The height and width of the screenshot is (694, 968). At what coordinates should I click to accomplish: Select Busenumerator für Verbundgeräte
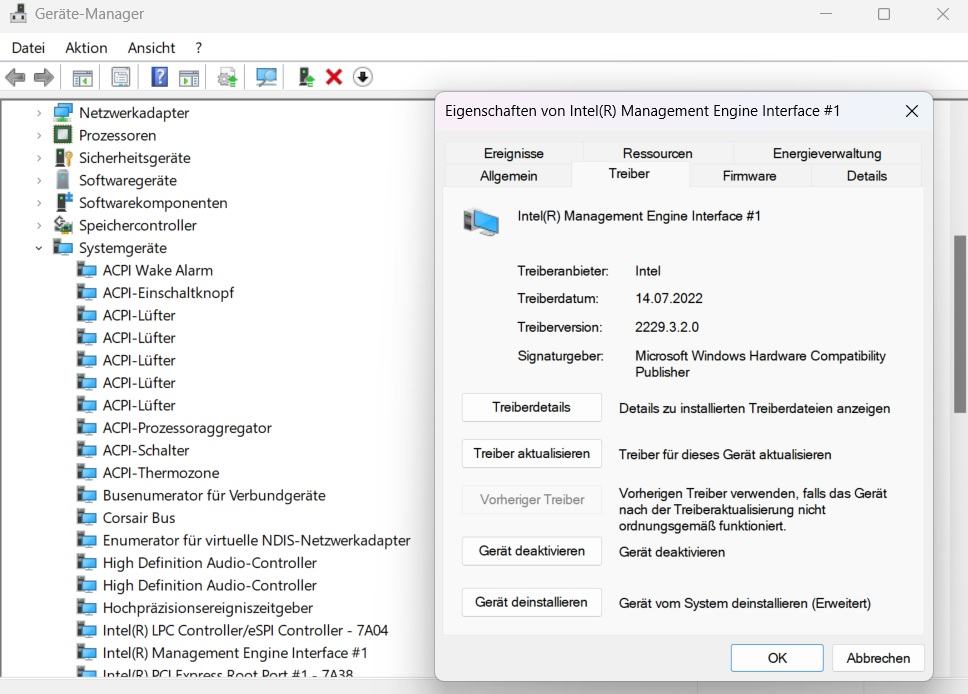[214, 495]
